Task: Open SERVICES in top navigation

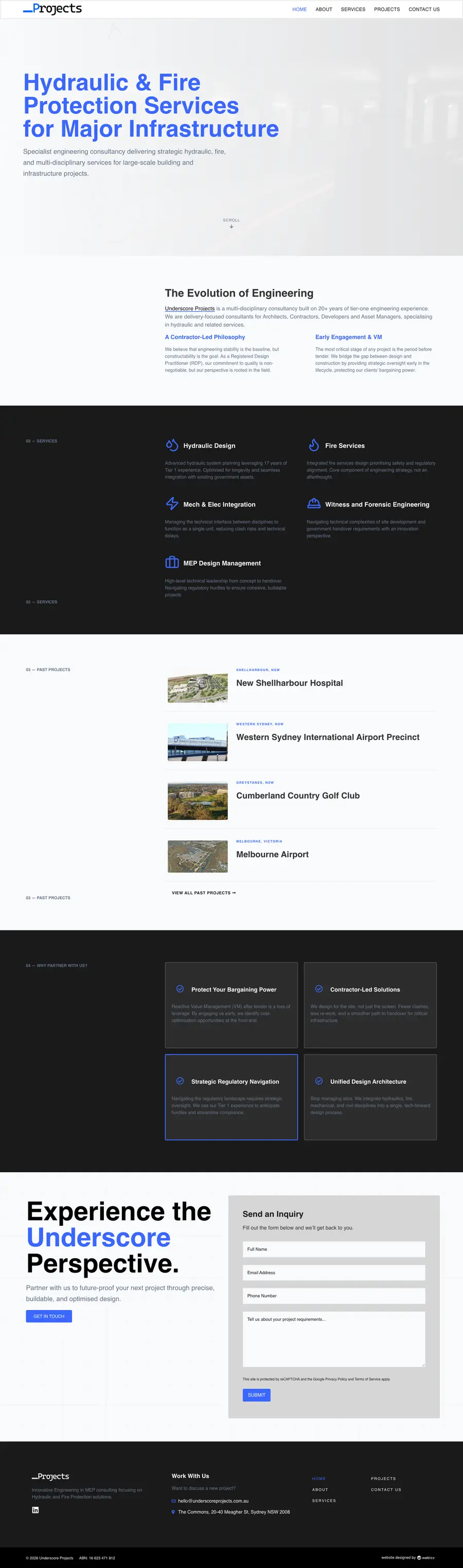Action: 353,9
